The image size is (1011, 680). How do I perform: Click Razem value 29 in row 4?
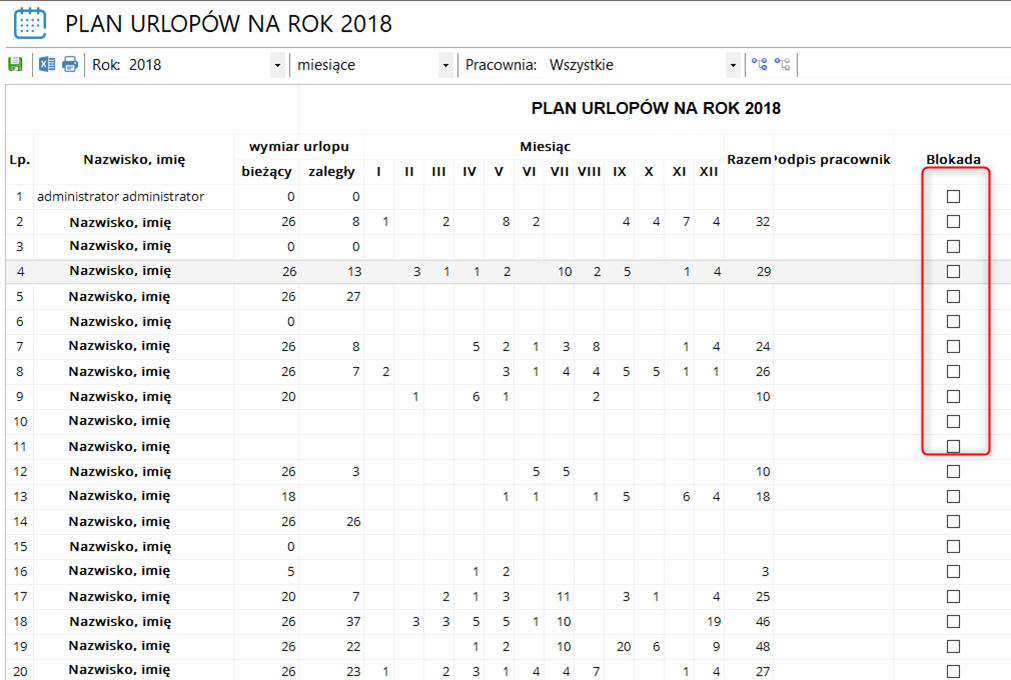[763, 271]
